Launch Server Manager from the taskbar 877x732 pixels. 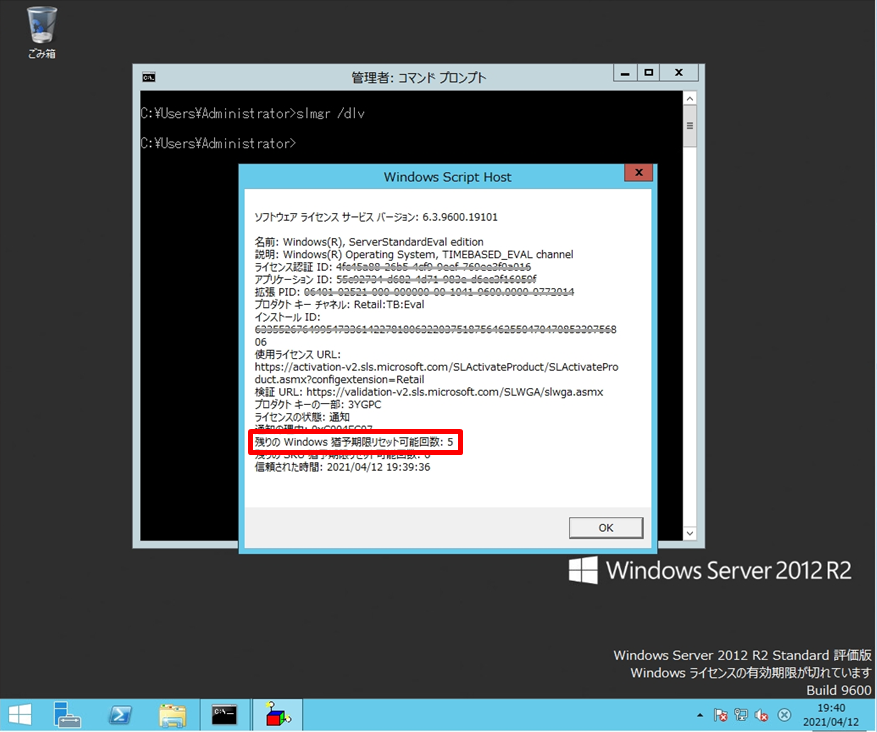point(67,715)
